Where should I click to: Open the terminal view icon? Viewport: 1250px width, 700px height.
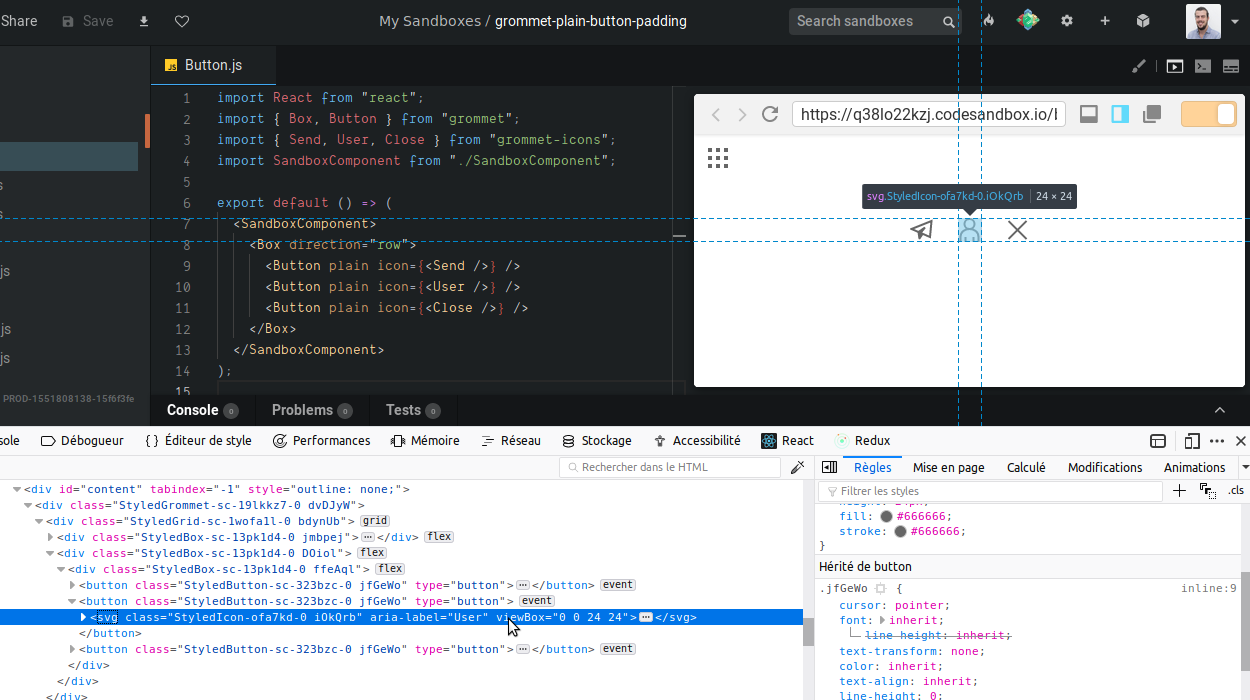pos(1203,66)
